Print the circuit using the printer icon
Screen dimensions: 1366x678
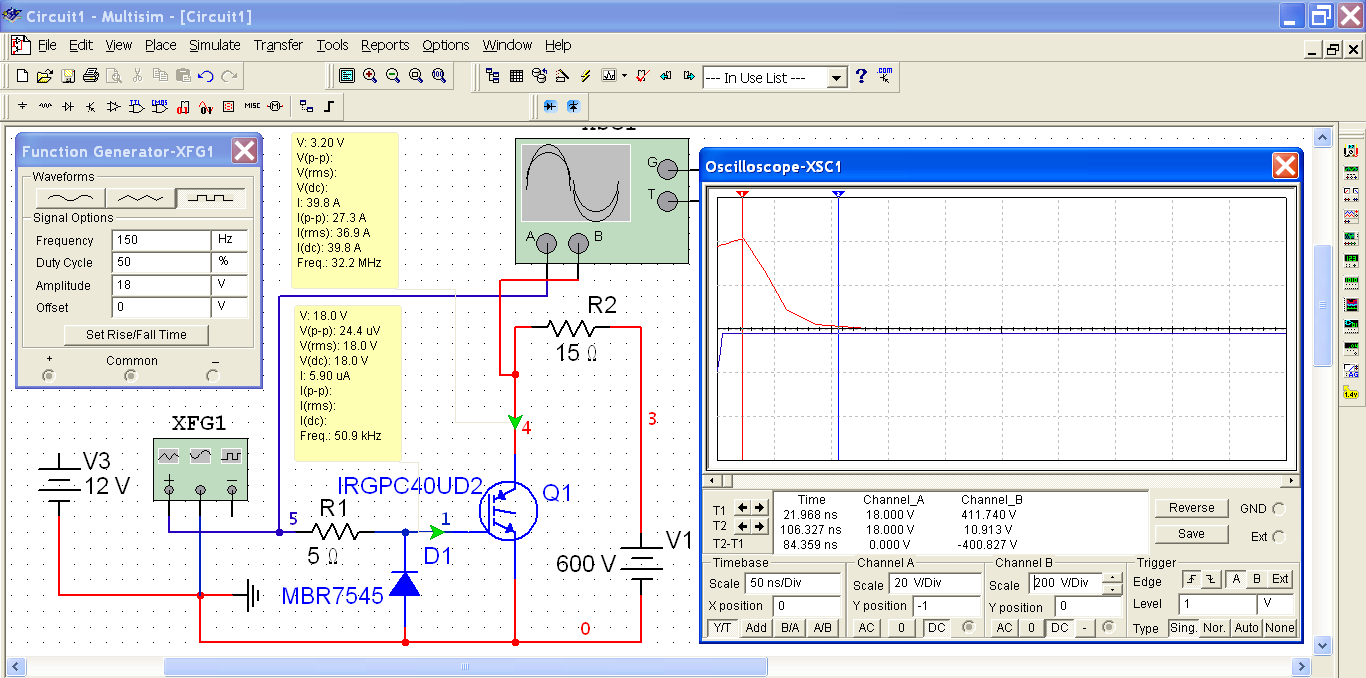click(x=91, y=76)
